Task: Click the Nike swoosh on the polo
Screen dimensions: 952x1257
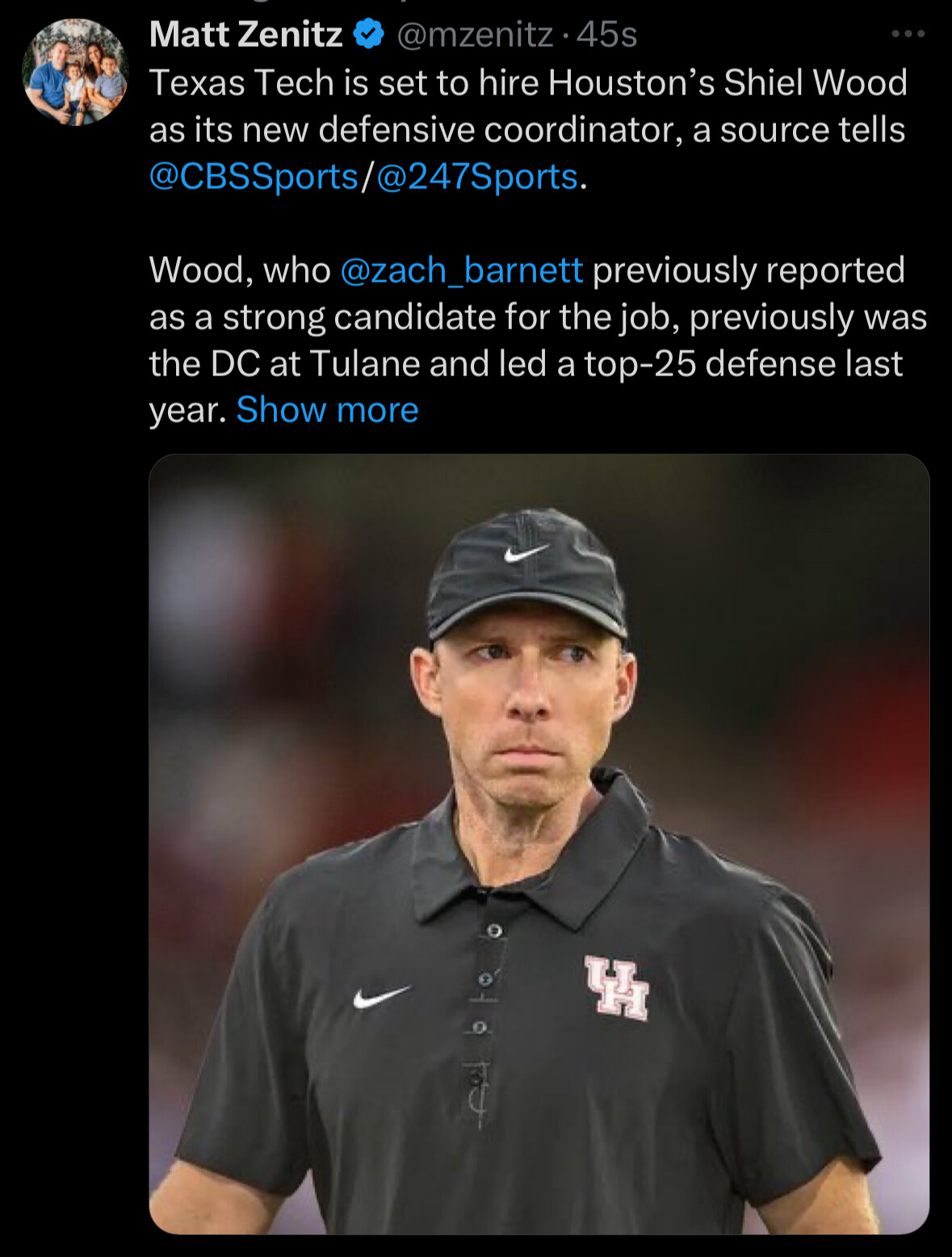Action: (382, 996)
